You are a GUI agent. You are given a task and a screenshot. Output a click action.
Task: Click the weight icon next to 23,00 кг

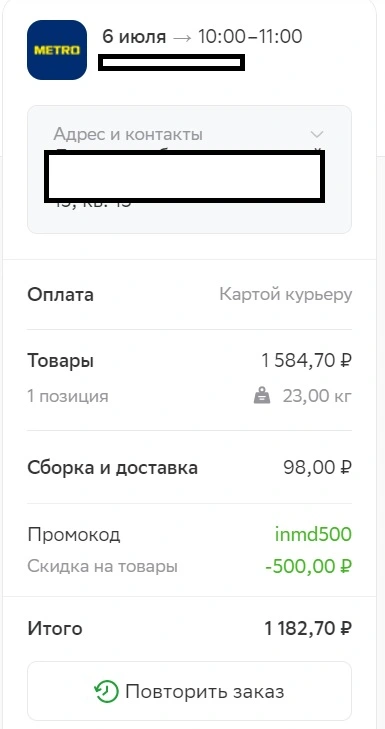tap(262, 397)
